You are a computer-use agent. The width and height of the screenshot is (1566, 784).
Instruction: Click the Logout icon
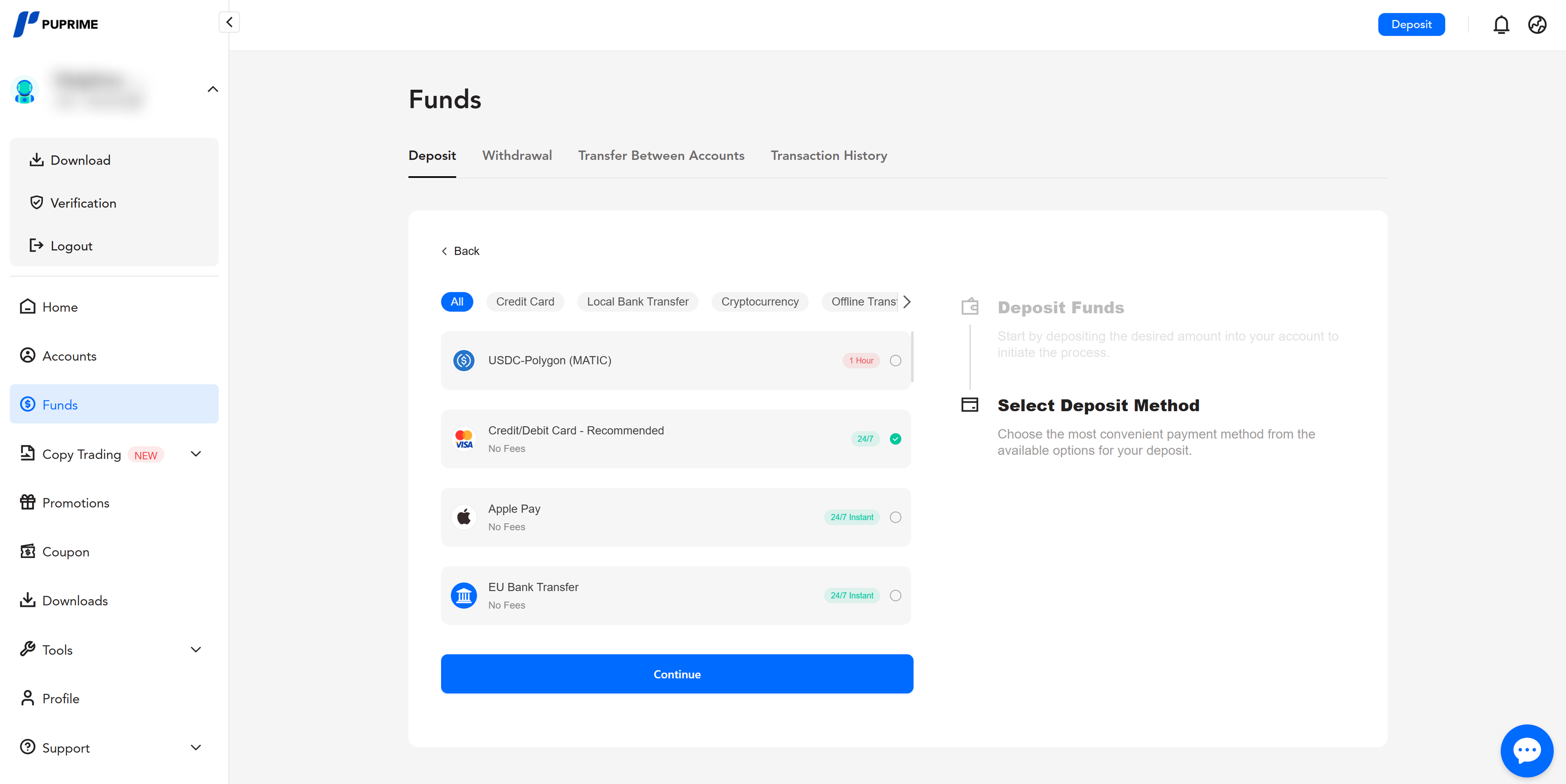point(36,246)
